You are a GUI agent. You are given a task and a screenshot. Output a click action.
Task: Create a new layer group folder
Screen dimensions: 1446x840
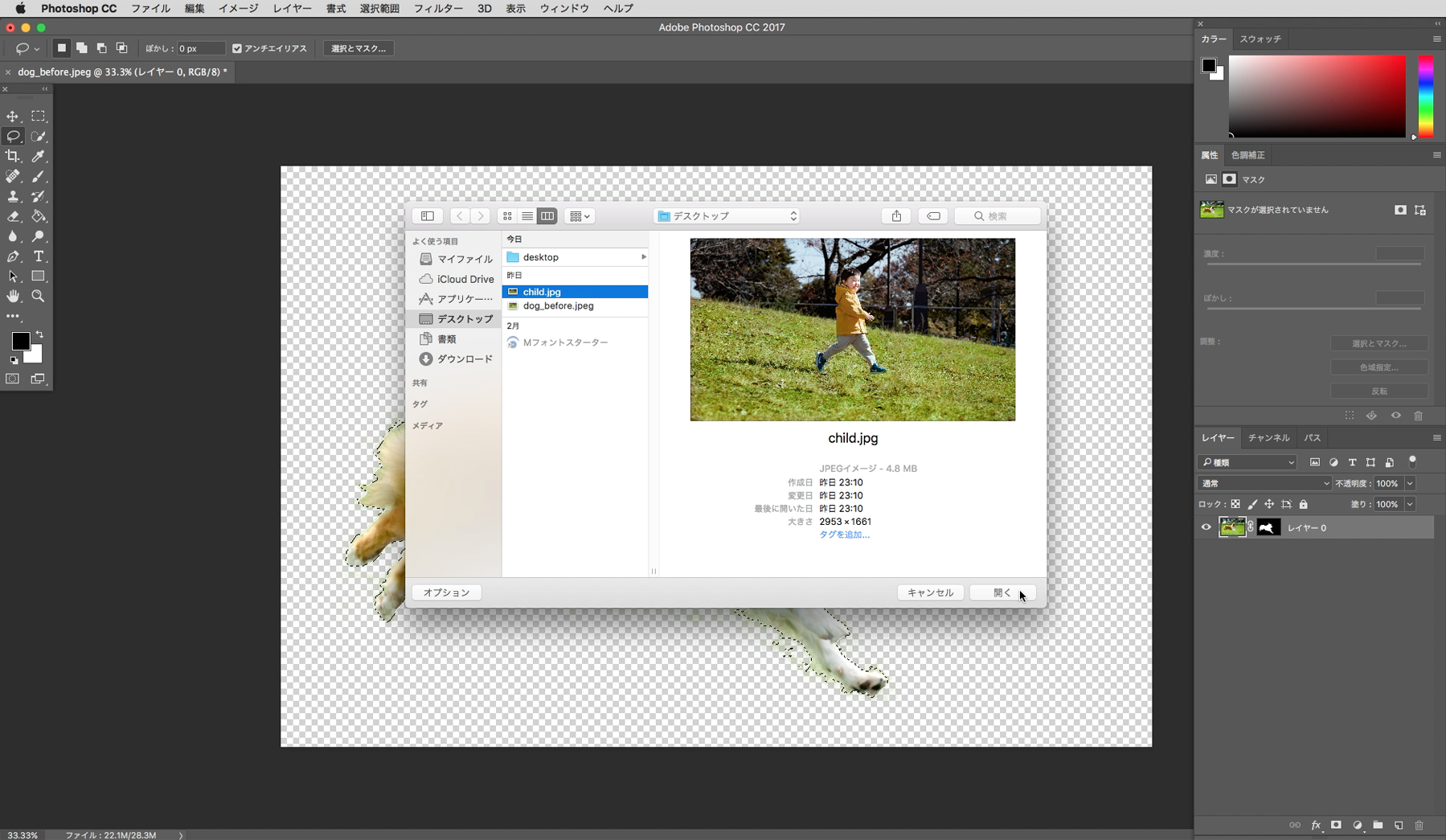tap(1378, 826)
